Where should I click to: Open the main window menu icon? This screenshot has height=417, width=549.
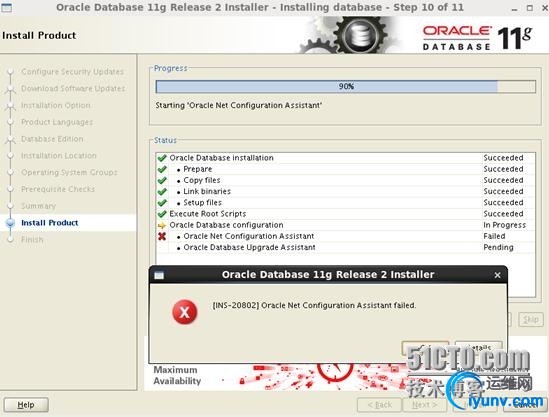coord(7,7)
